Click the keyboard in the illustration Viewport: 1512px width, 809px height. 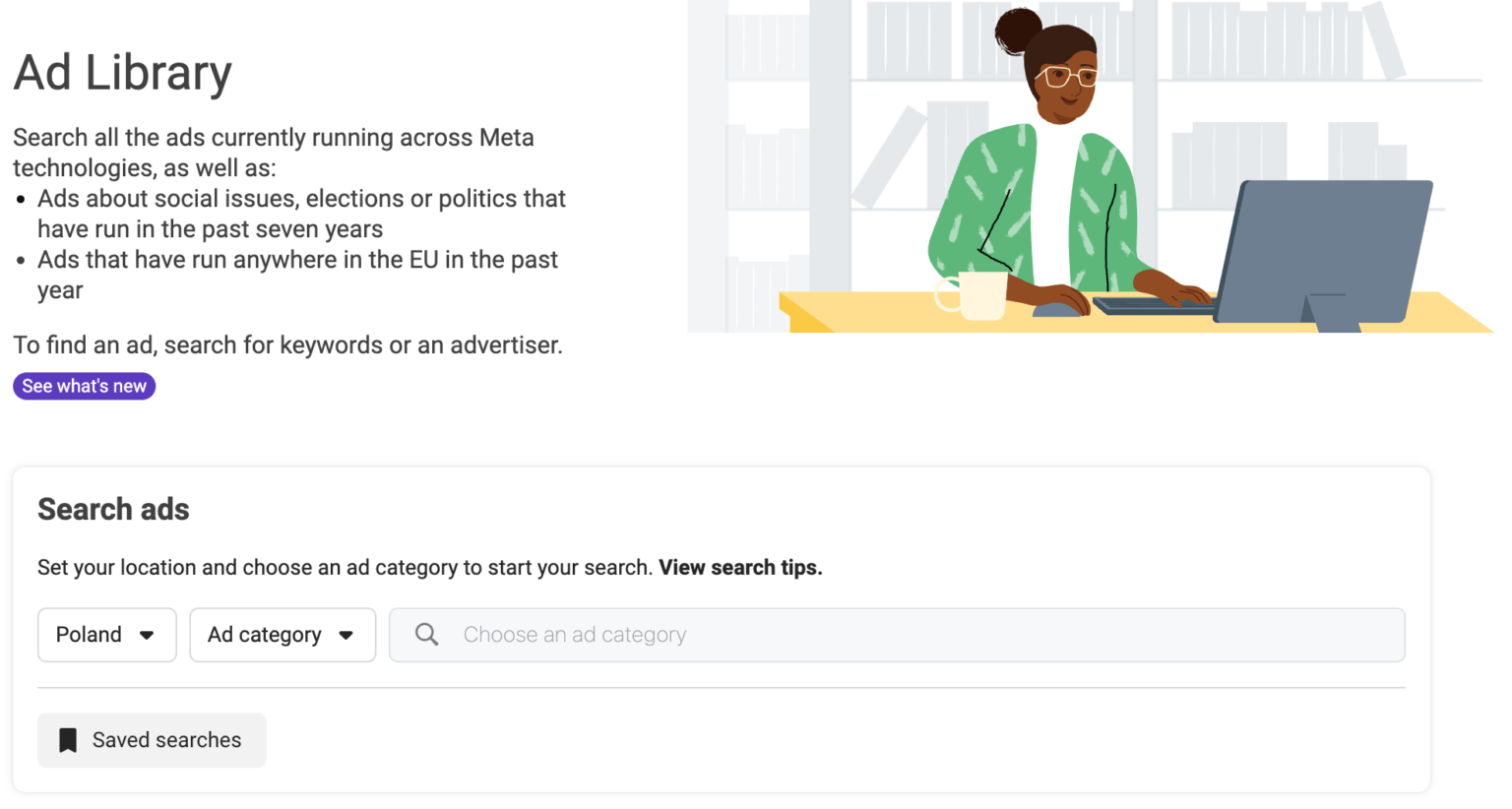pyautogui.click(x=1152, y=306)
